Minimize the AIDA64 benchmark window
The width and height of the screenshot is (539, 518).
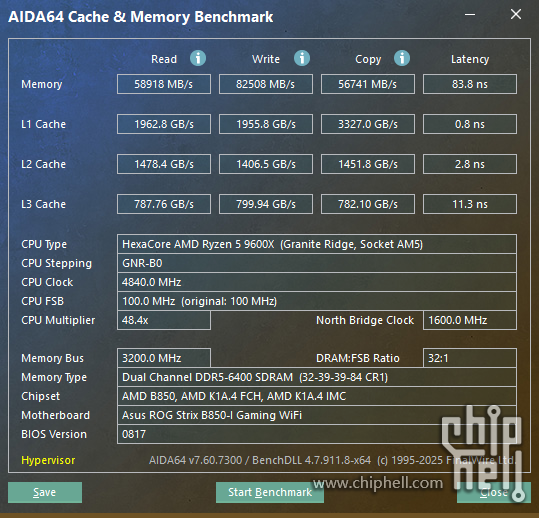[470, 14]
